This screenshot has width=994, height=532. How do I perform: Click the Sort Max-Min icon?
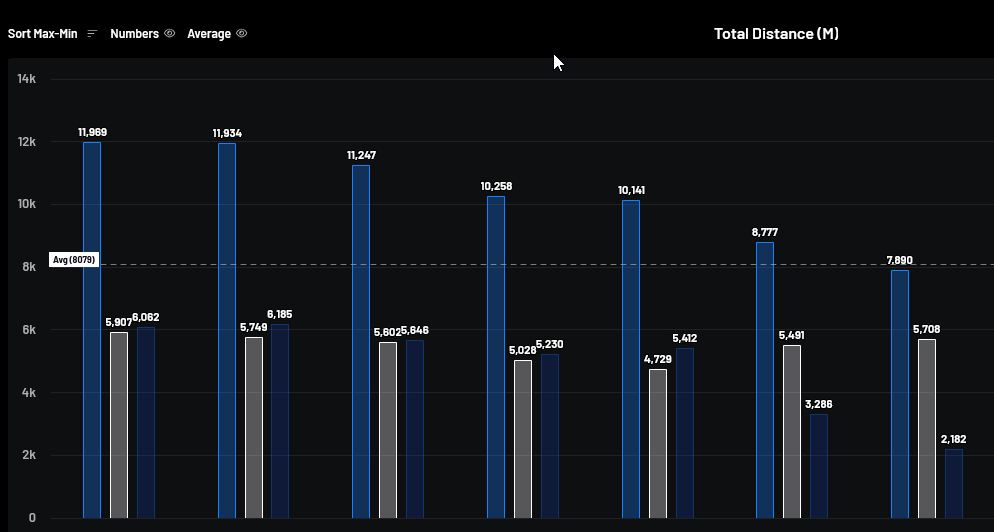point(93,34)
